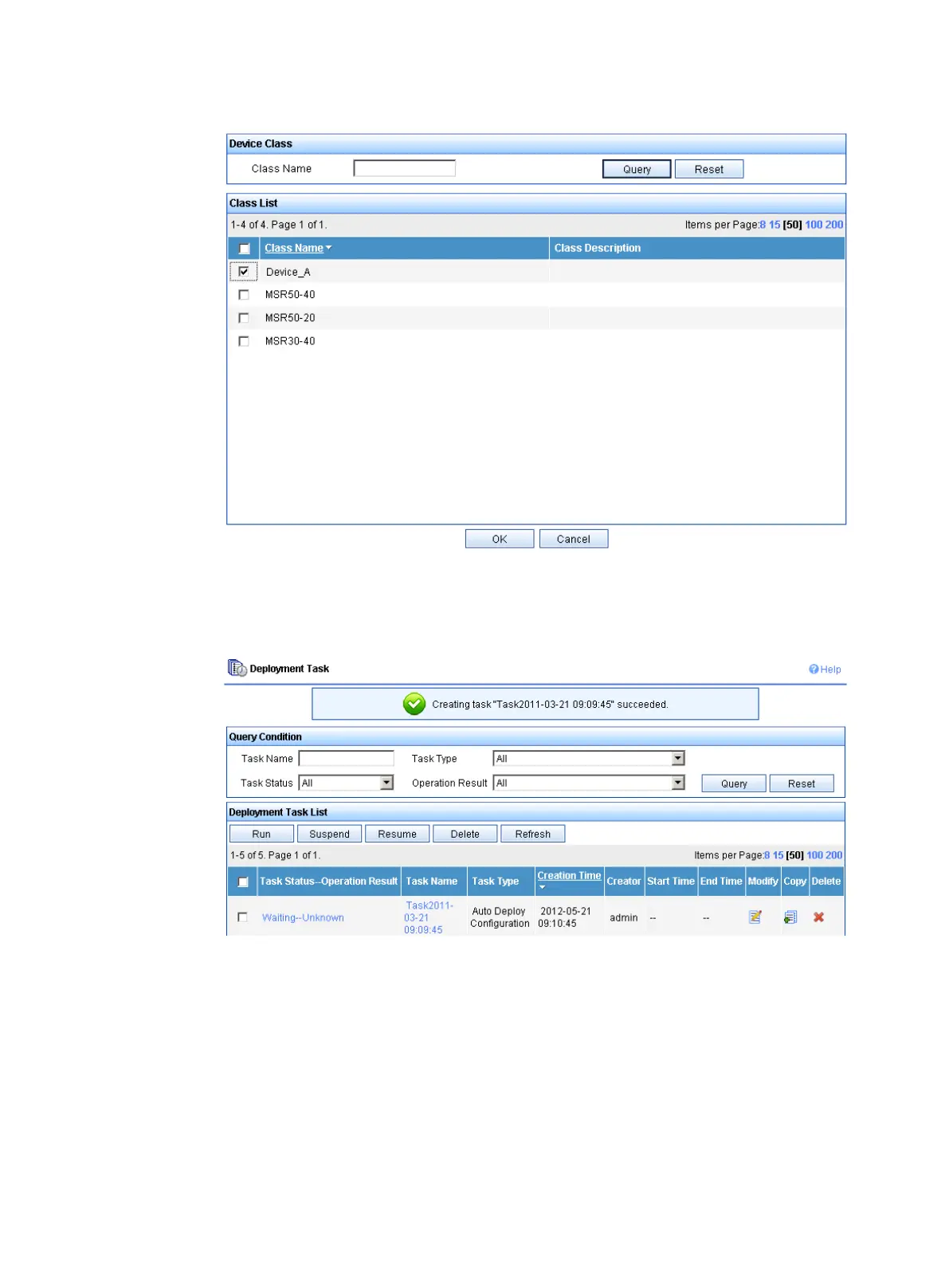Click the Auto Deploy Configuration cell
949x1288 pixels.
point(500,917)
